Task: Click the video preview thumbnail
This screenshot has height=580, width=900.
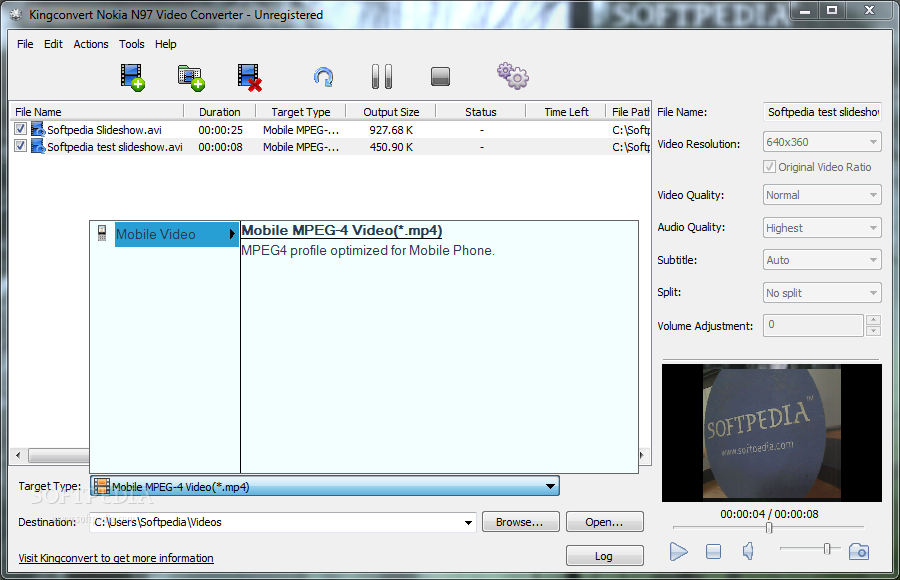Action: click(771, 433)
